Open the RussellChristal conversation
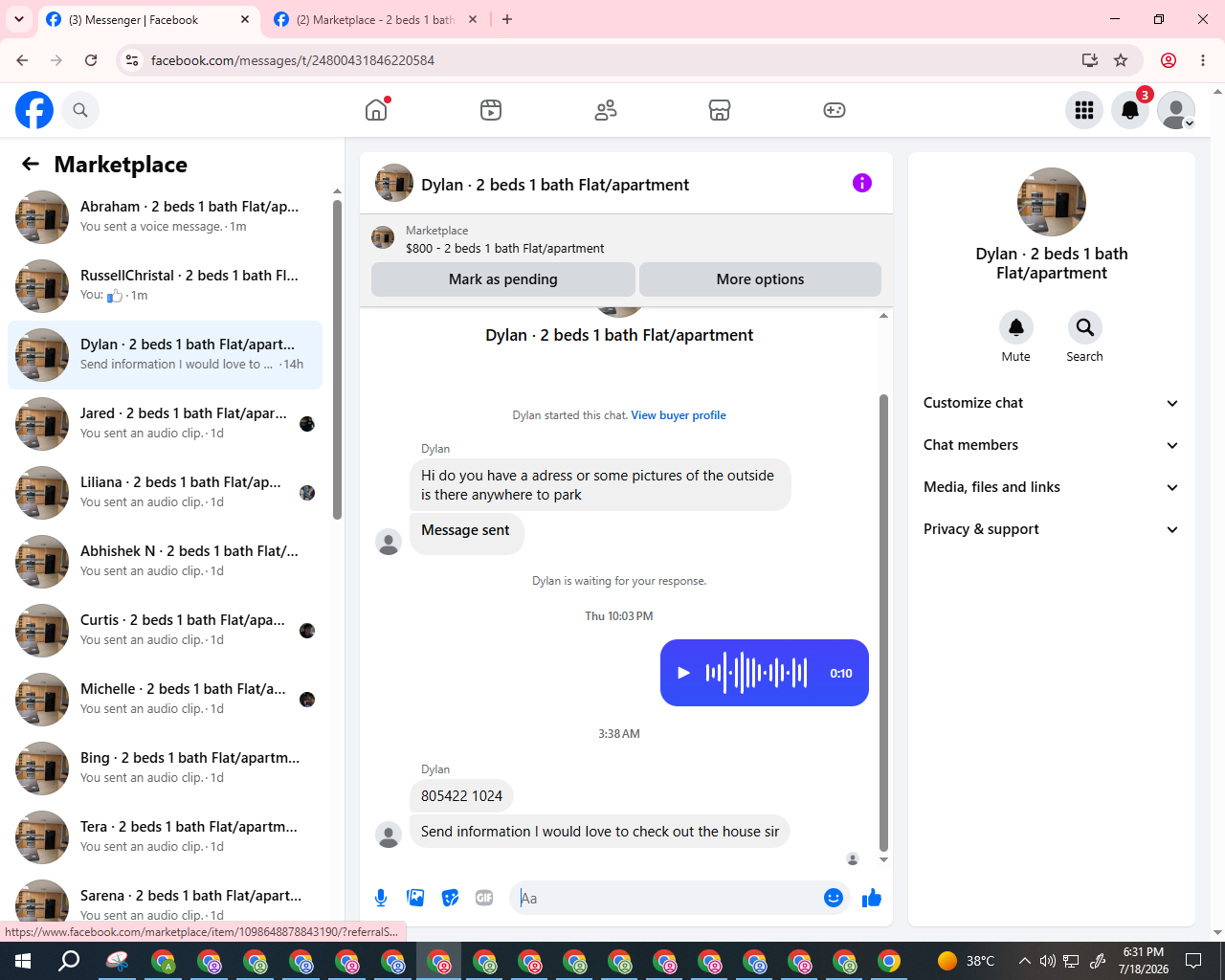The height and width of the screenshot is (980, 1225). point(165,286)
